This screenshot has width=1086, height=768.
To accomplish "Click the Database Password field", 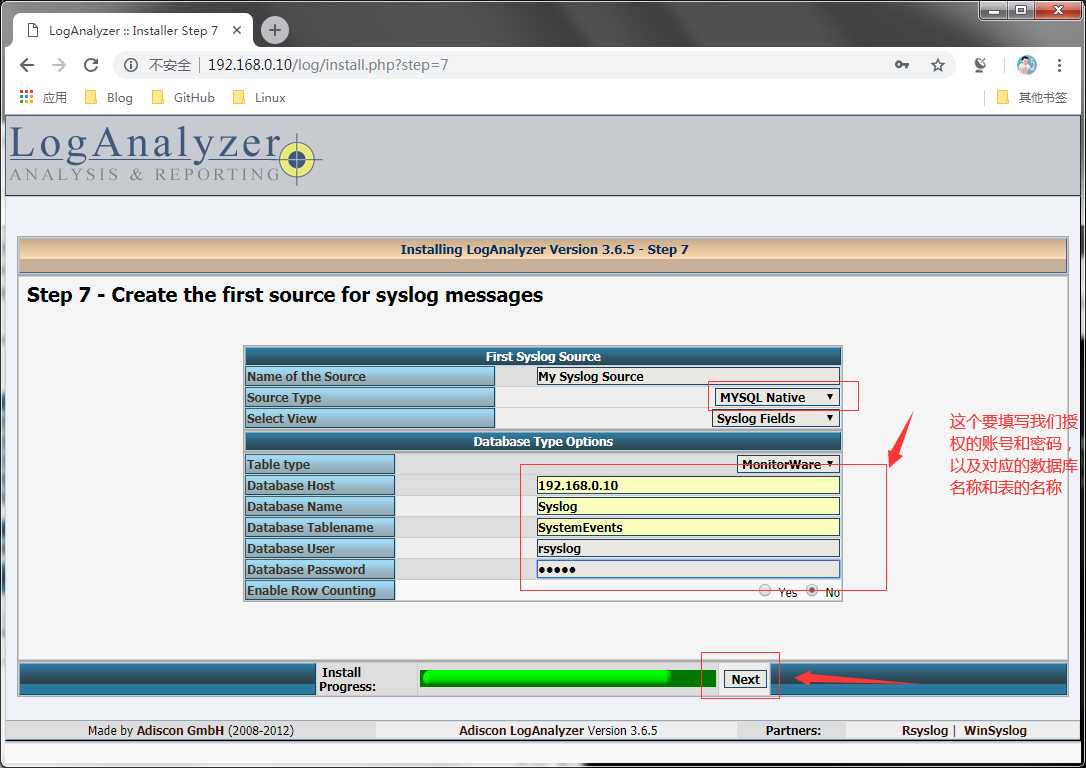I will [688, 569].
